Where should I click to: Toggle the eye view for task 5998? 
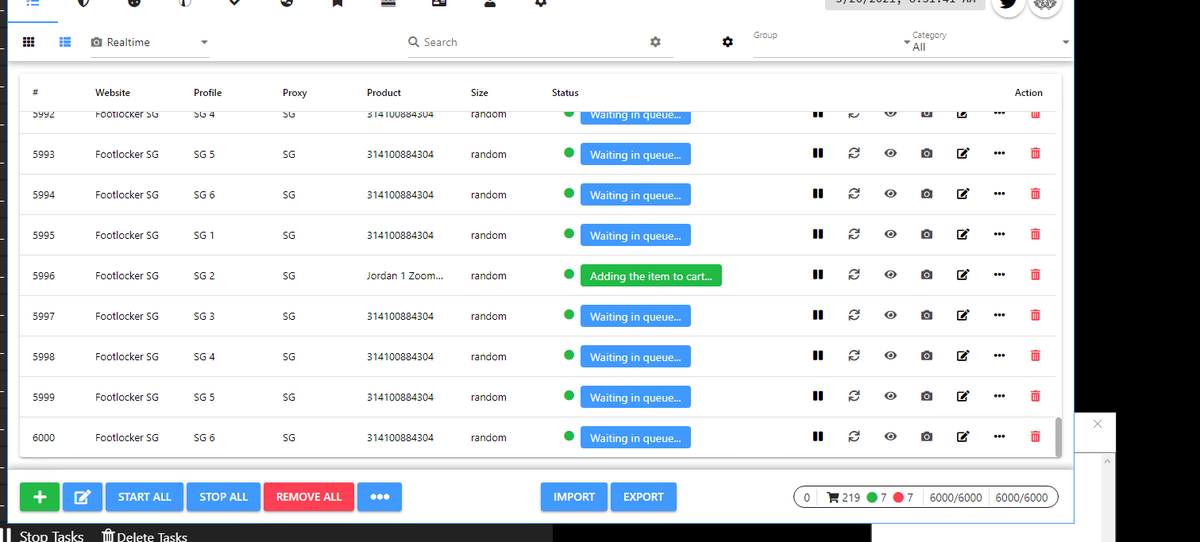tap(890, 356)
